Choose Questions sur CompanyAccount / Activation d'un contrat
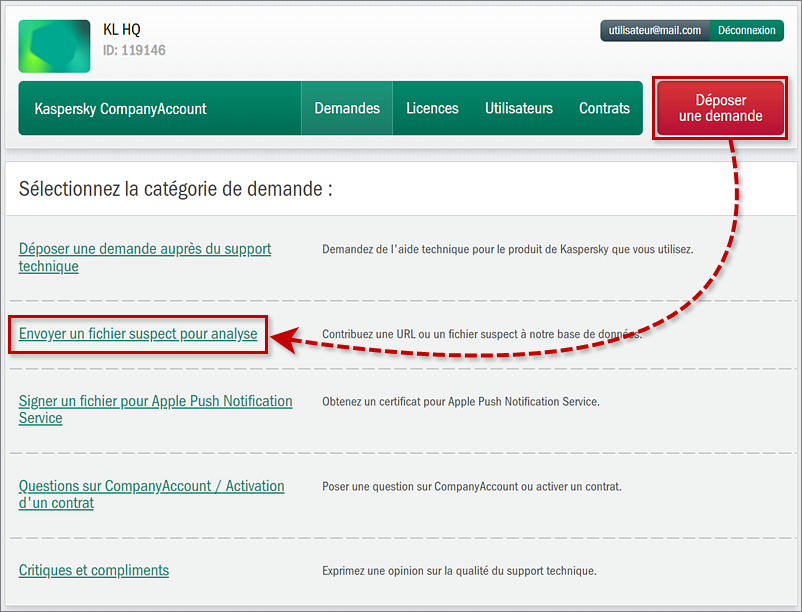802x612 pixels. coord(151,494)
